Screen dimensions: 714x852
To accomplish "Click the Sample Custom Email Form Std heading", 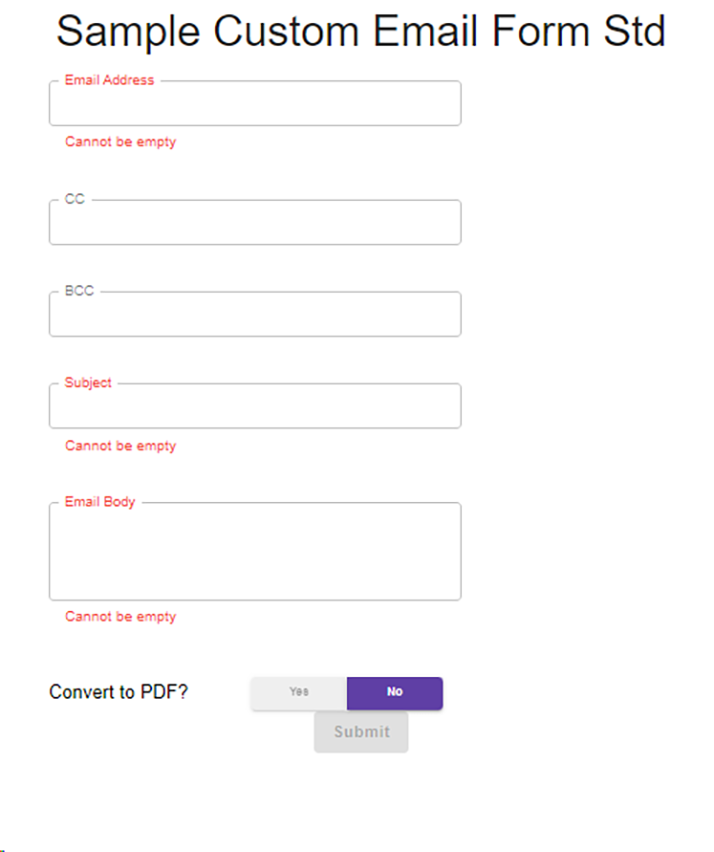I will [361, 31].
